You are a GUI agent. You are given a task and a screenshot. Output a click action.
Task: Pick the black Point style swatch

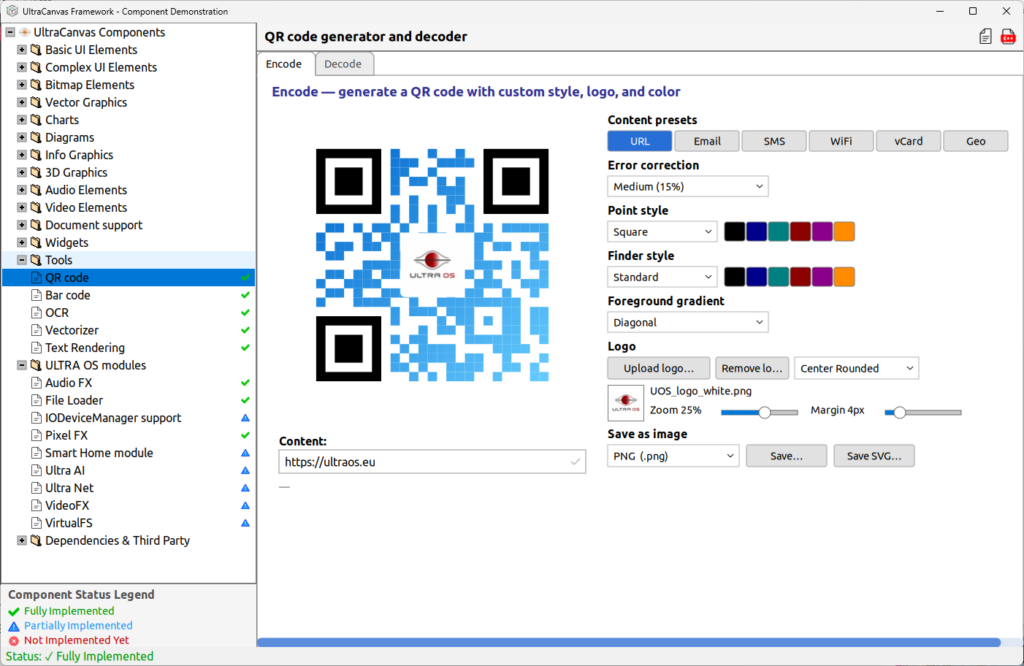[x=735, y=232]
